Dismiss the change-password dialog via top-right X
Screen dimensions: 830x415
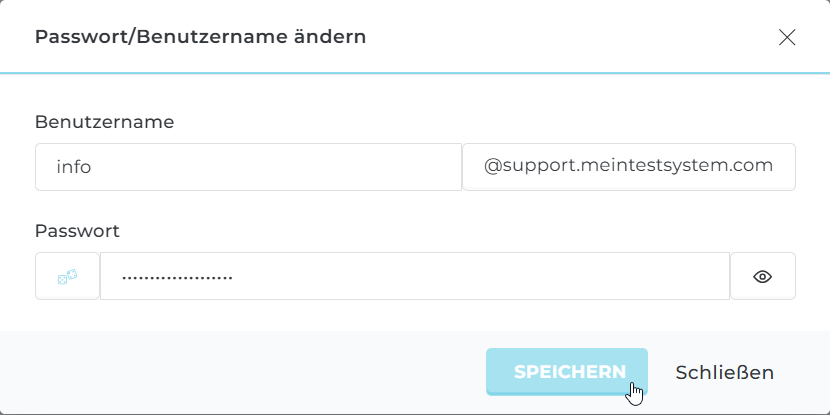[x=787, y=38]
